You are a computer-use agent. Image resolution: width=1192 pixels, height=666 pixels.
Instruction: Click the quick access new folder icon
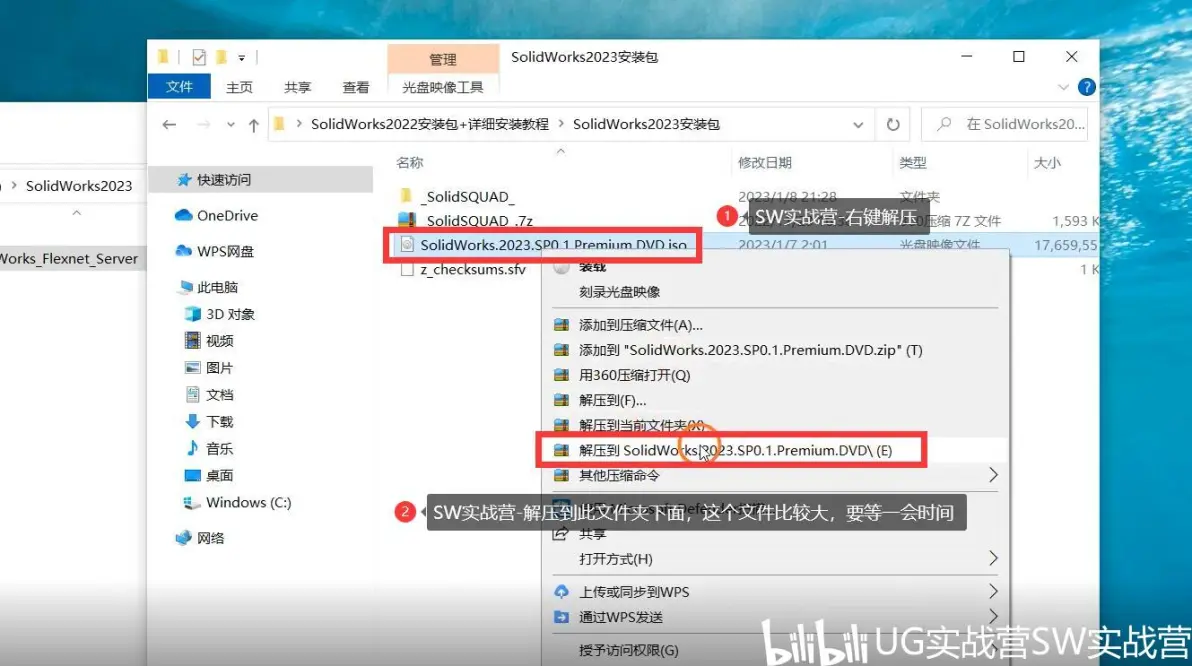tap(221, 57)
